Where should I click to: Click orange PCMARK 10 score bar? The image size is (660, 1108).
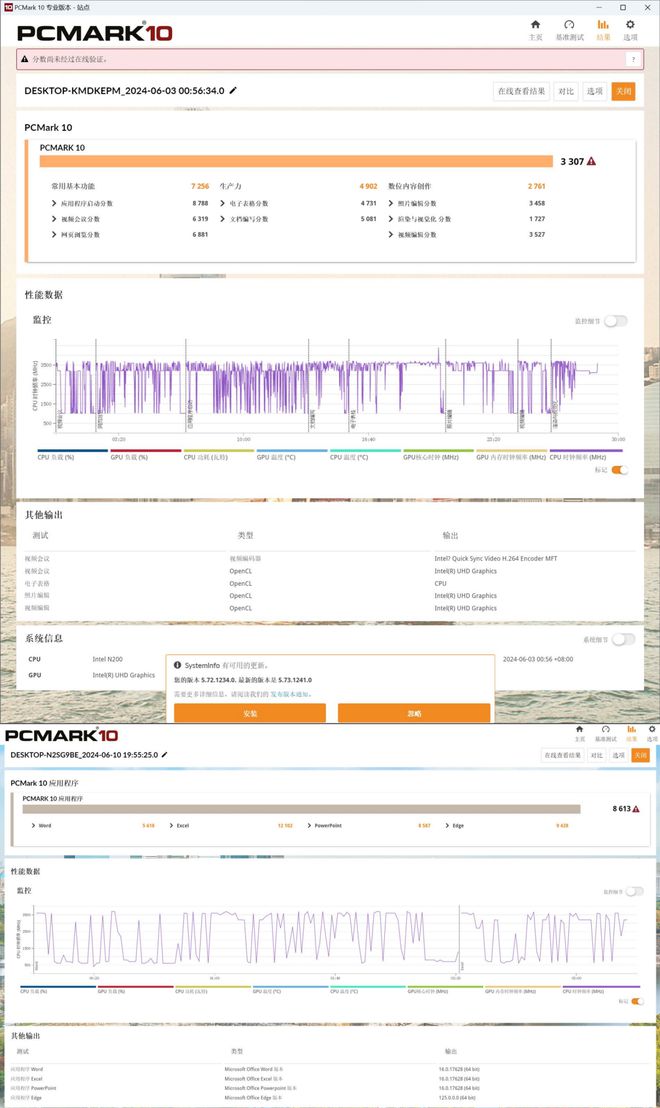[296, 161]
